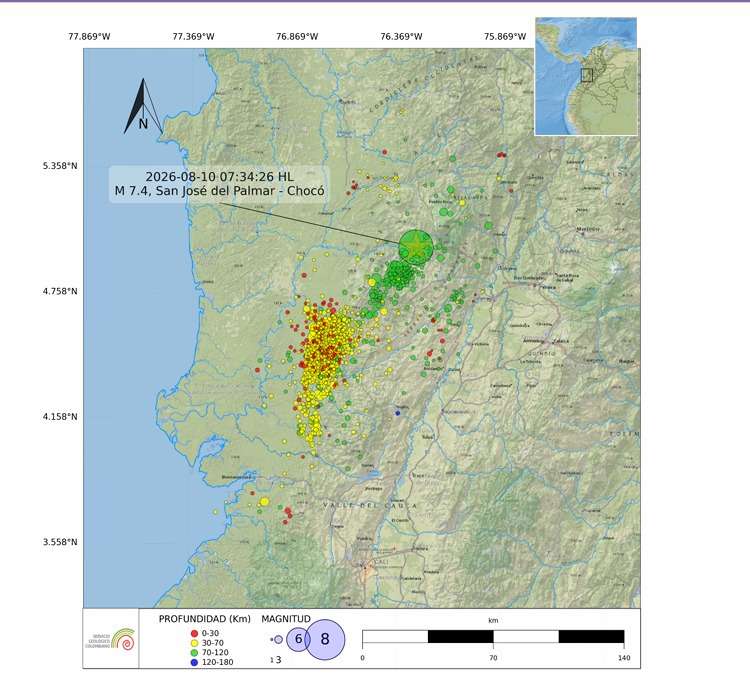
Task: Click the 3.558°N latitude label
Action: pyautogui.click(x=60, y=542)
